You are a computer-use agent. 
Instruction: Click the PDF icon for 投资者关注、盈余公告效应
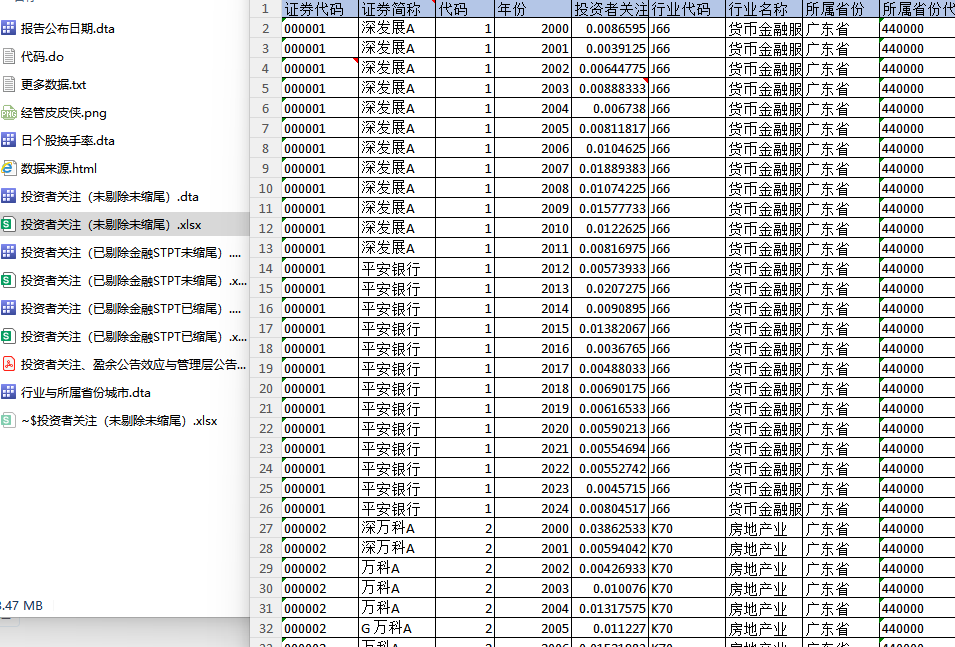[9, 365]
